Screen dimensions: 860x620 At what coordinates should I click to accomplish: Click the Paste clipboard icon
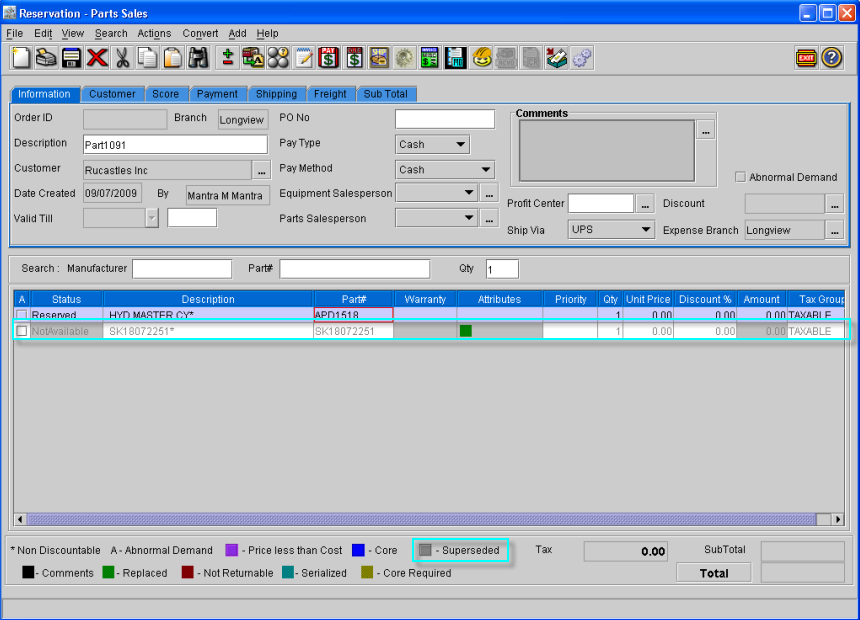(173, 58)
